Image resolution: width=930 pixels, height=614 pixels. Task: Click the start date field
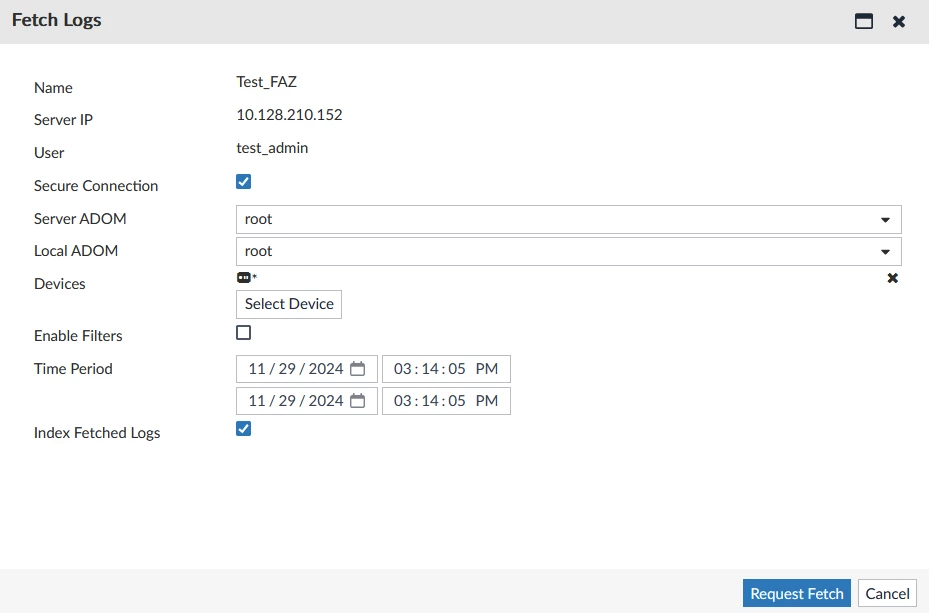pos(307,368)
